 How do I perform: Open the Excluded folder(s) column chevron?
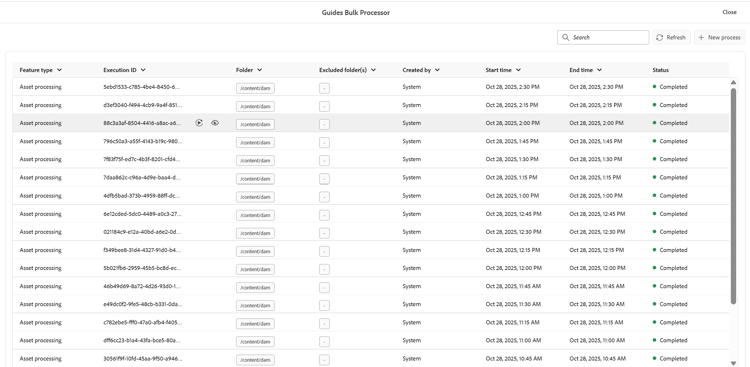click(x=373, y=70)
